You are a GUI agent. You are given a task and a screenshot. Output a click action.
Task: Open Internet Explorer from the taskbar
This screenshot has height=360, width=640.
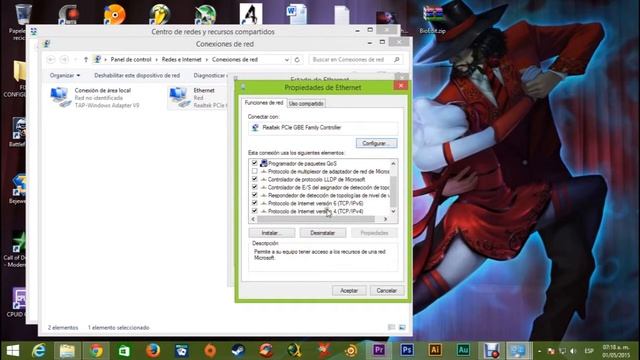point(39,351)
